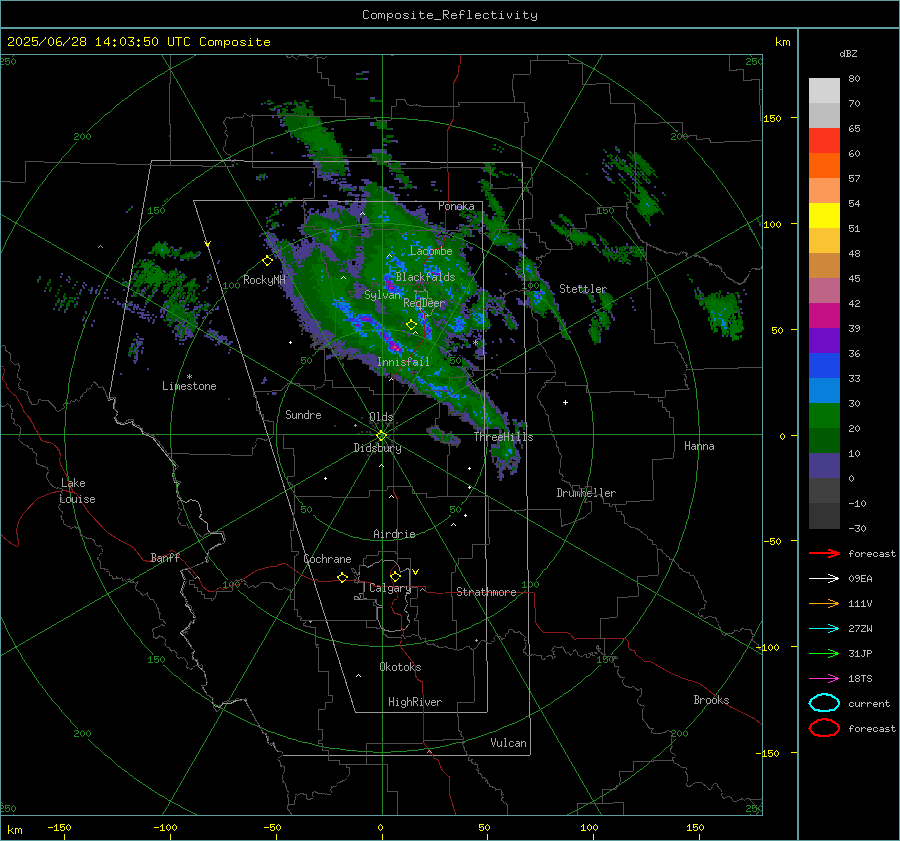Click the RedDeer city label
This screenshot has height=841, width=900.
click(x=424, y=303)
